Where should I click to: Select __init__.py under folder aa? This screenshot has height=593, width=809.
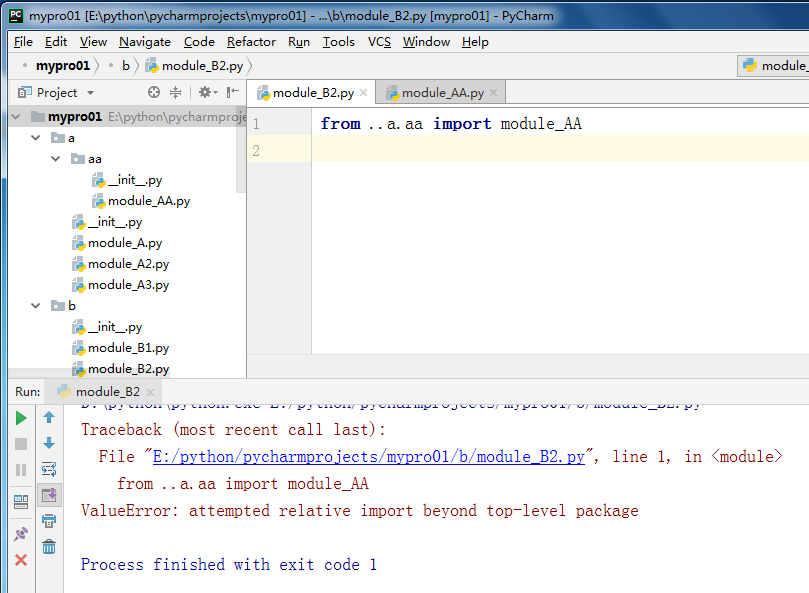[127, 180]
